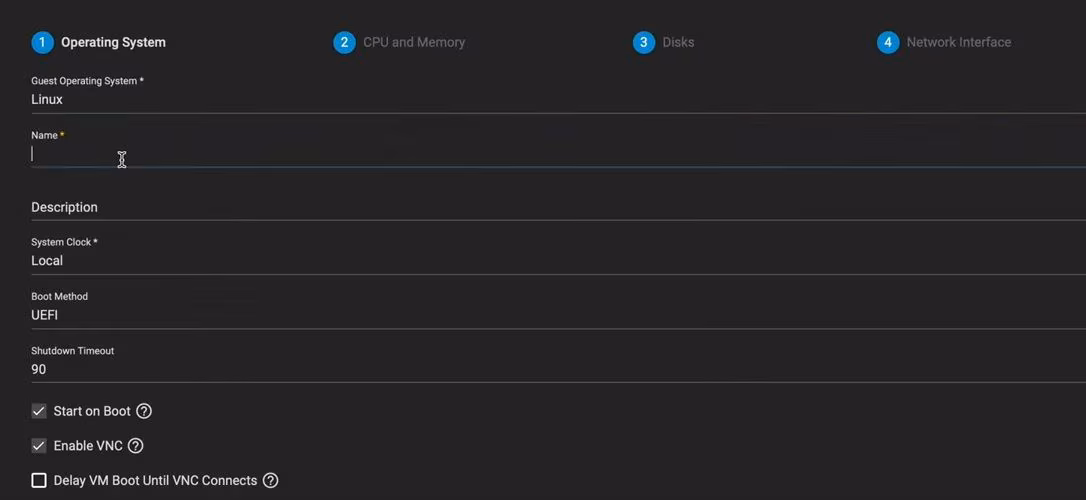
Task: Select the Operating System step label
Action: 113,43
